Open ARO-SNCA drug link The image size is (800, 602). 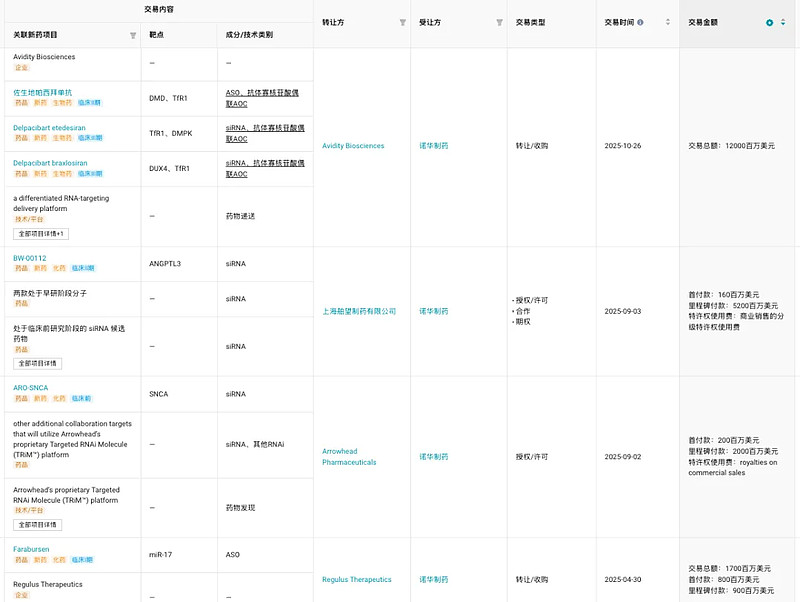(31, 388)
